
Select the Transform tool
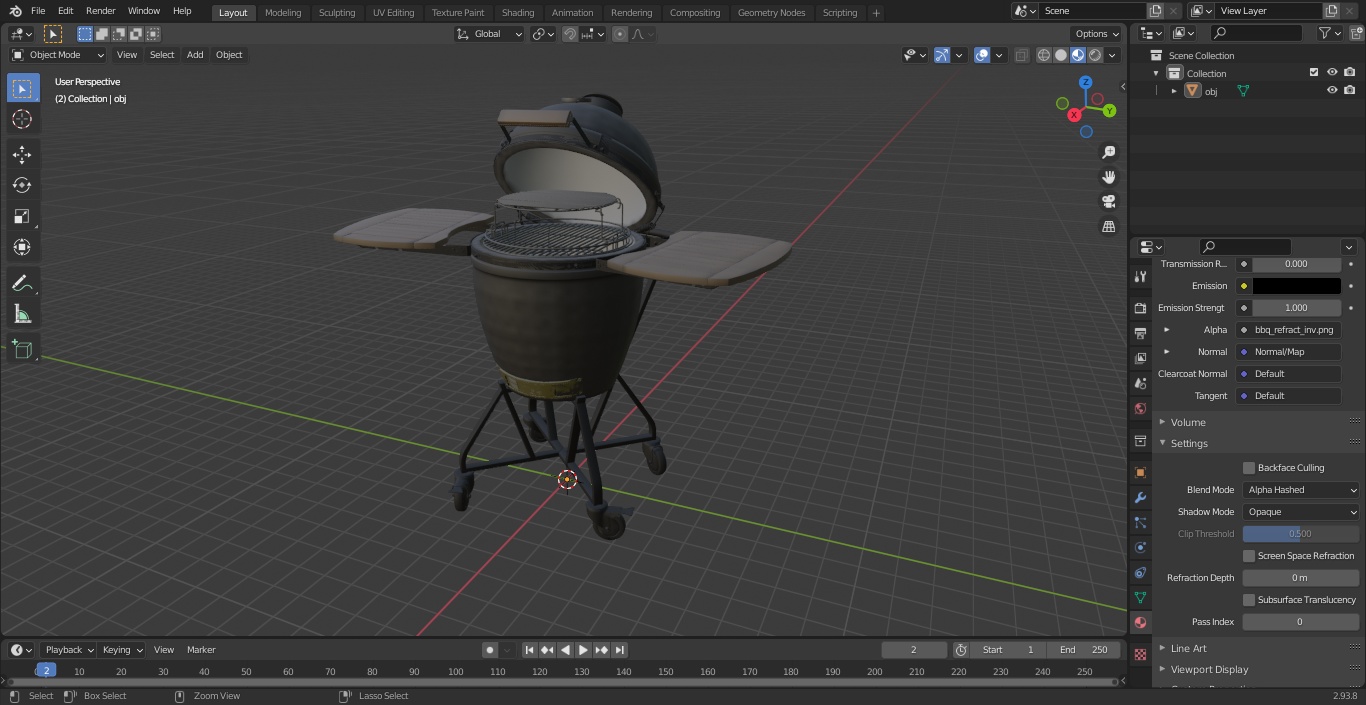point(22,247)
